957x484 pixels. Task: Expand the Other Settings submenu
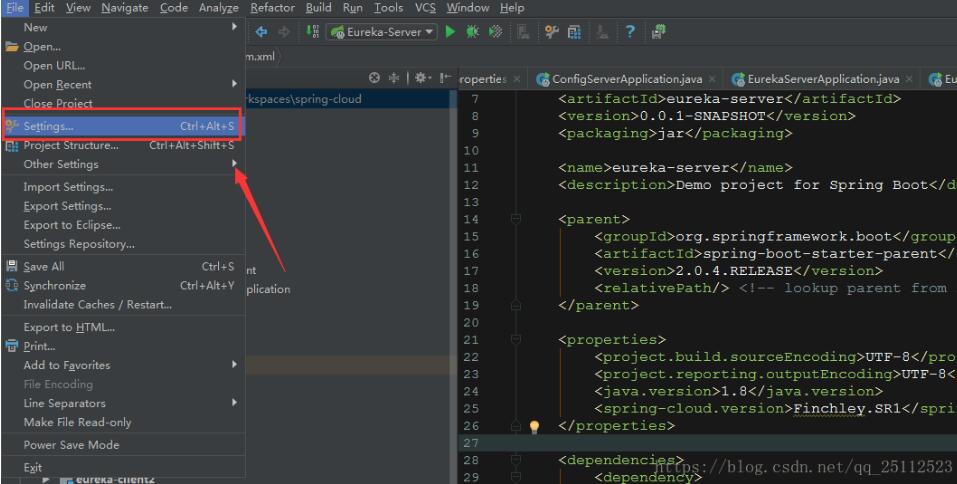click(61, 164)
